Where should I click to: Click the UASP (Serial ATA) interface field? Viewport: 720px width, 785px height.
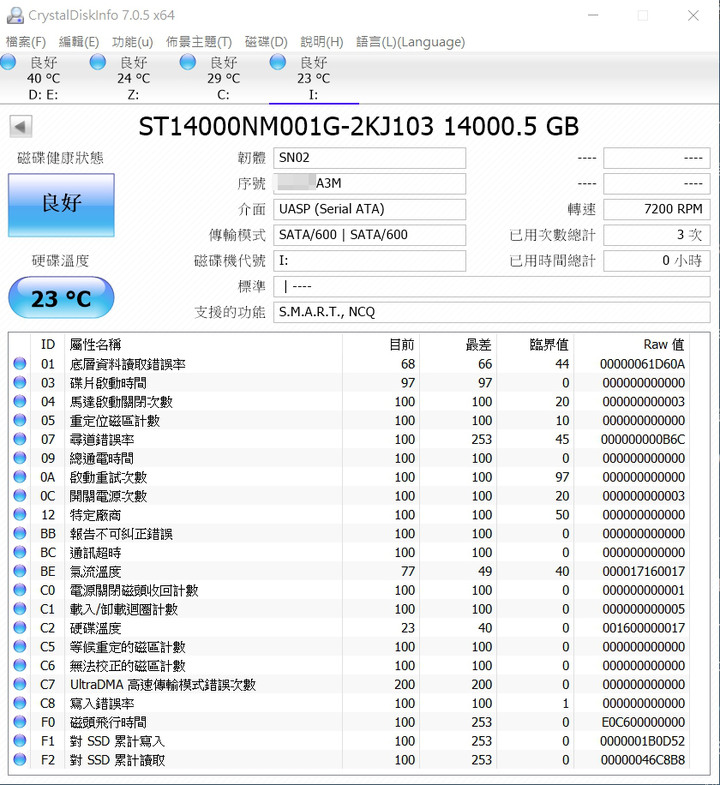pyautogui.click(x=370, y=209)
